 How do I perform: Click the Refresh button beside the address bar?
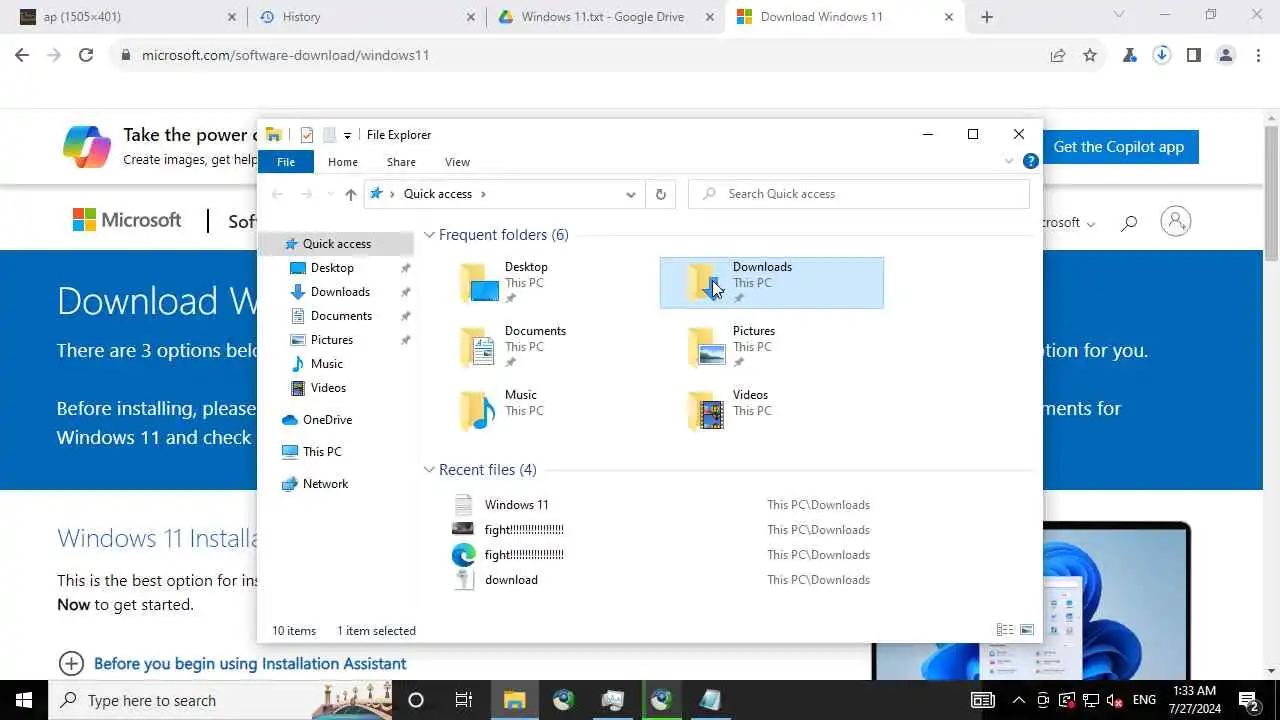tap(660, 194)
